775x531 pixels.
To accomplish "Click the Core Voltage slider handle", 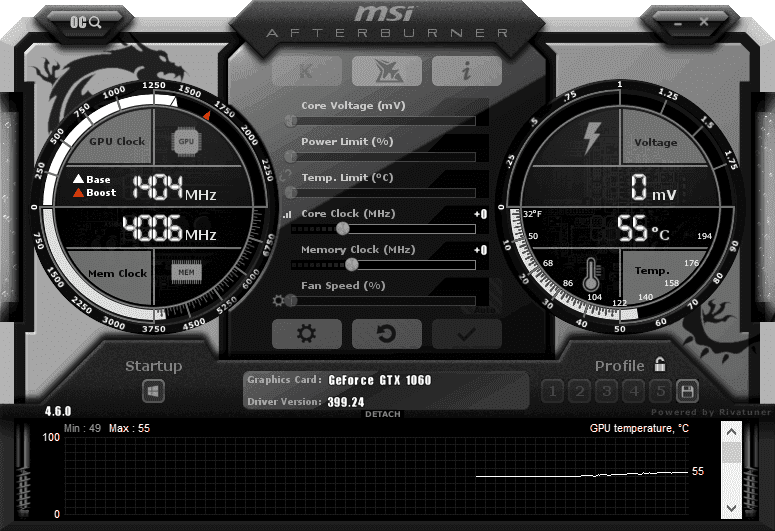I will tap(291, 121).
